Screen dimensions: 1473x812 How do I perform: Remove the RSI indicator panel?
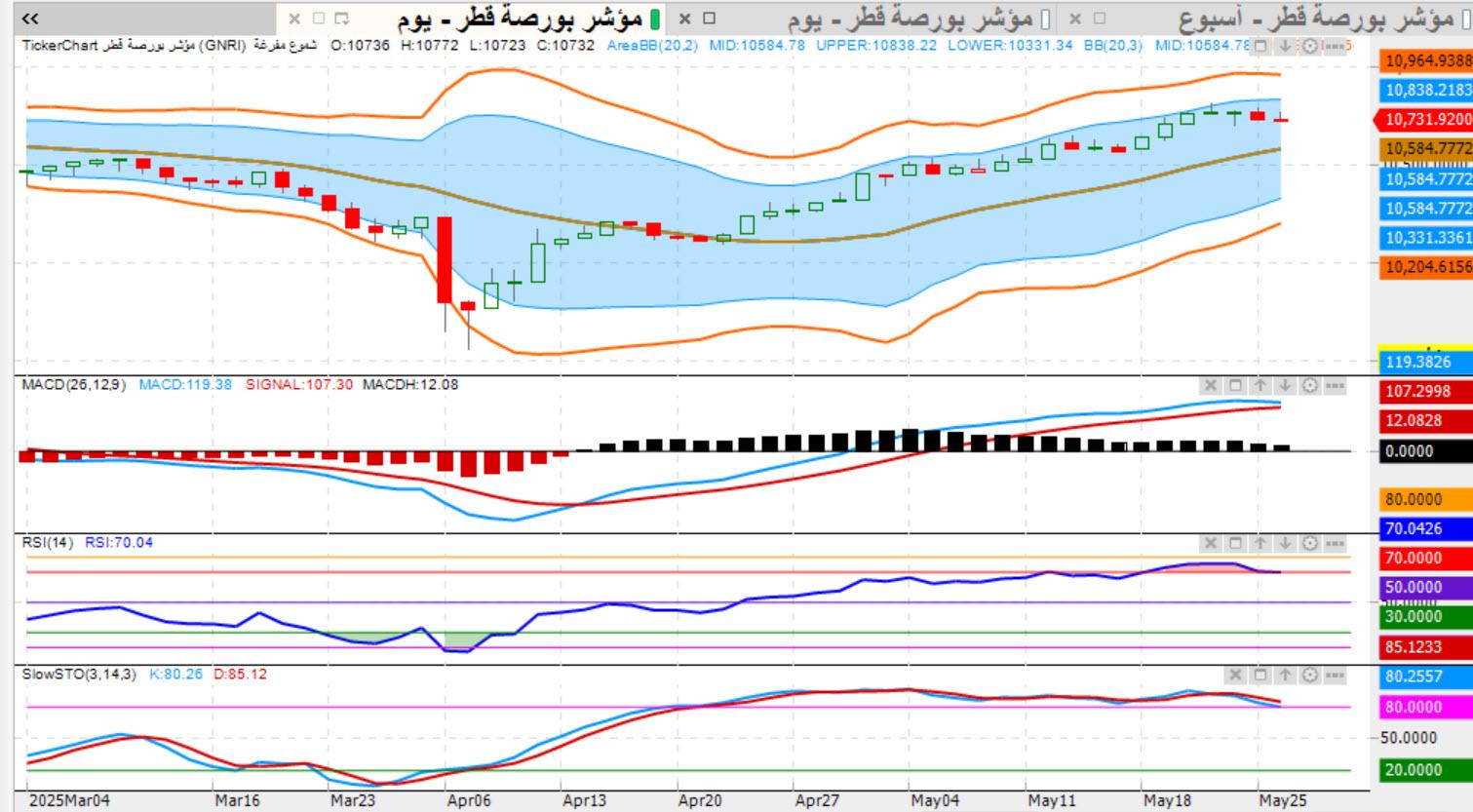(x=1210, y=543)
